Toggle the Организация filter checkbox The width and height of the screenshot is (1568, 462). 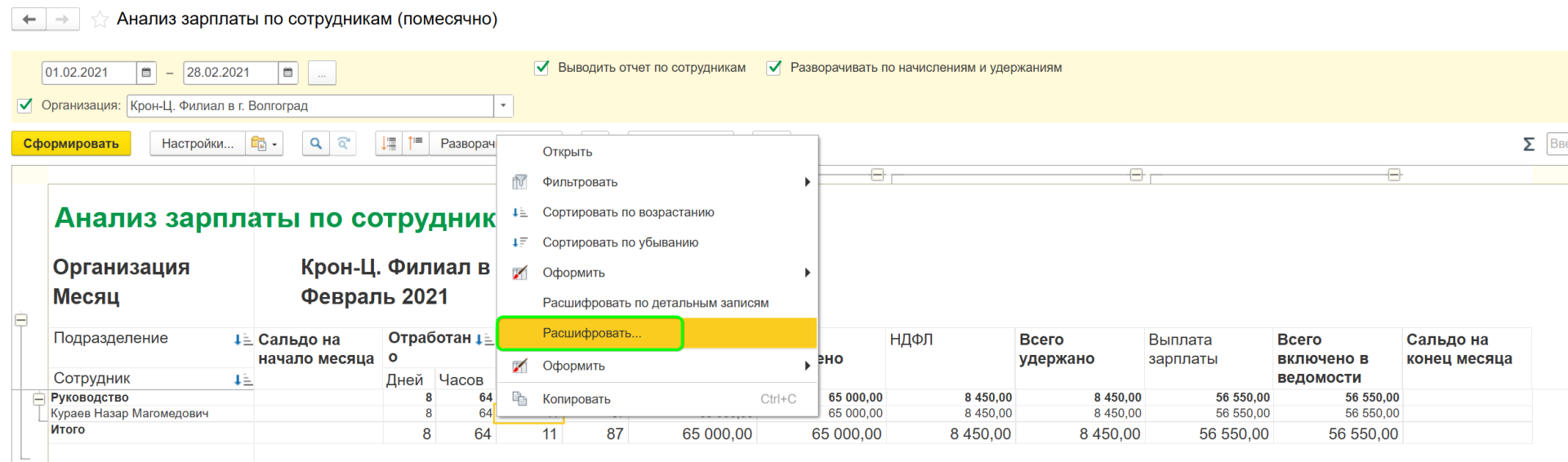pyautogui.click(x=25, y=105)
